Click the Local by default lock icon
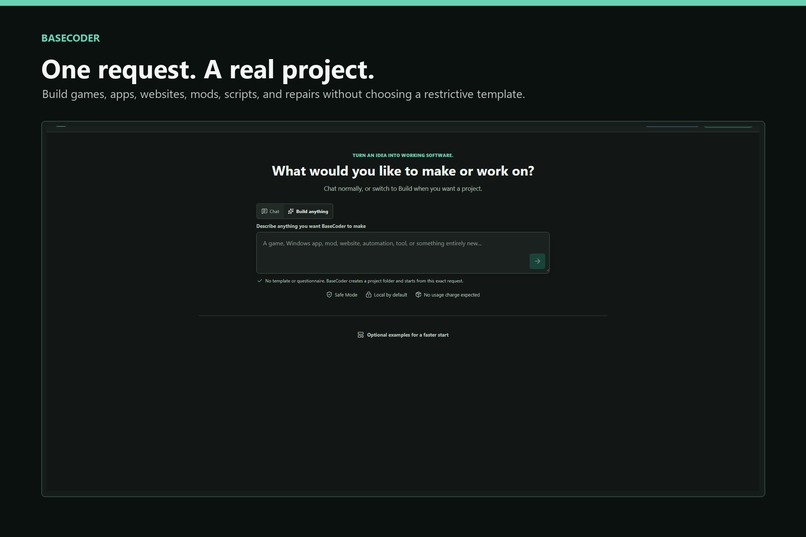The width and height of the screenshot is (806, 537). point(369,294)
